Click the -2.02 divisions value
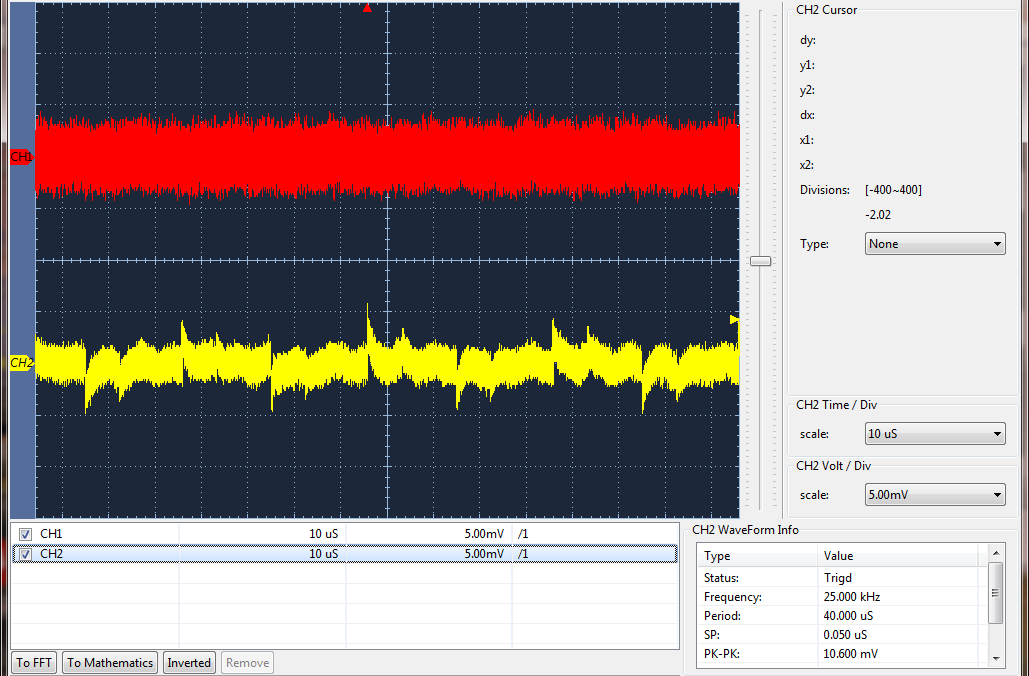This screenshot has width=1029, height=676. pos(878,215)
